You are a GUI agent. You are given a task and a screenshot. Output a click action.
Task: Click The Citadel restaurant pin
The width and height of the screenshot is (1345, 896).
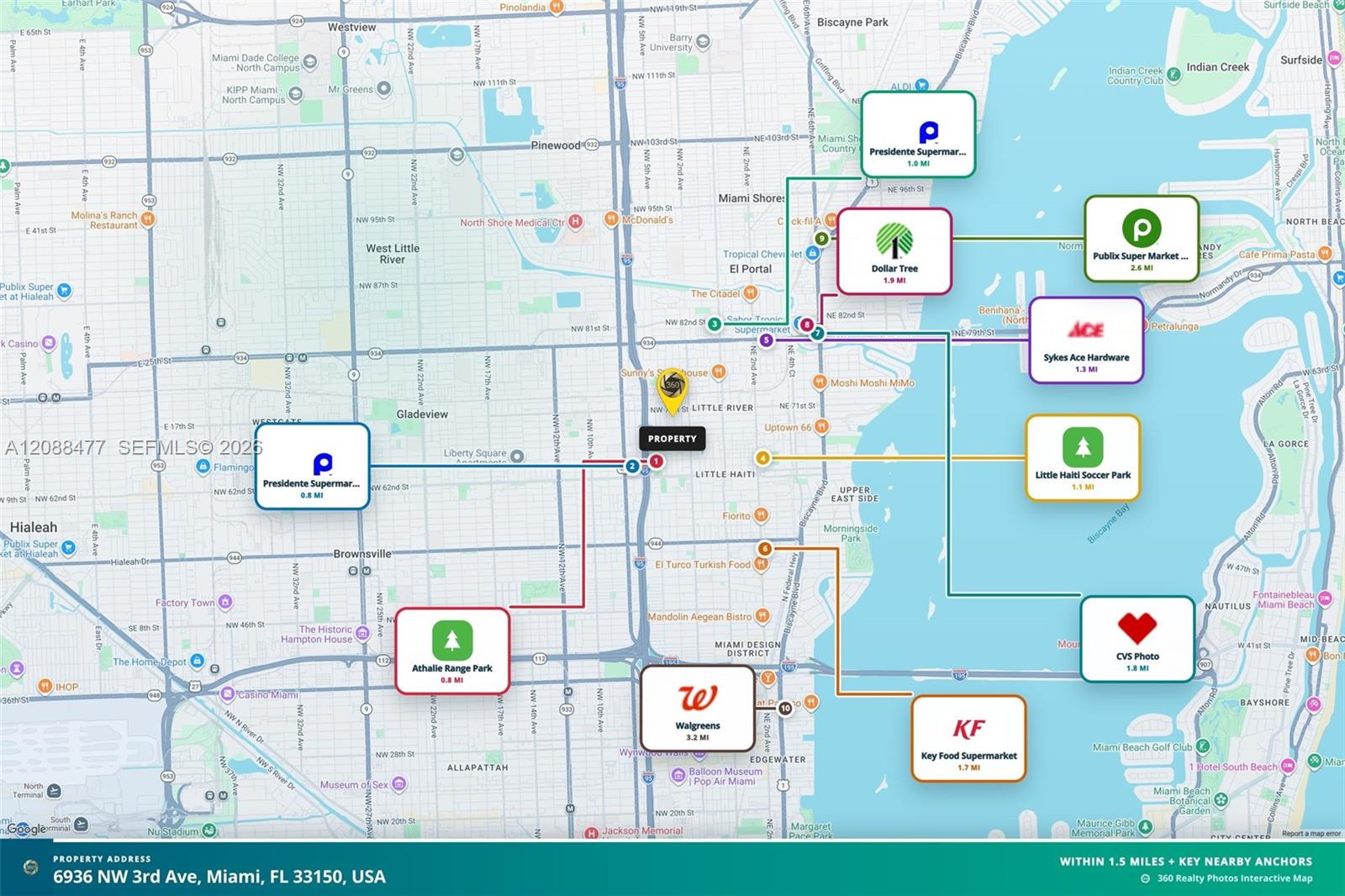coord(751,293)
